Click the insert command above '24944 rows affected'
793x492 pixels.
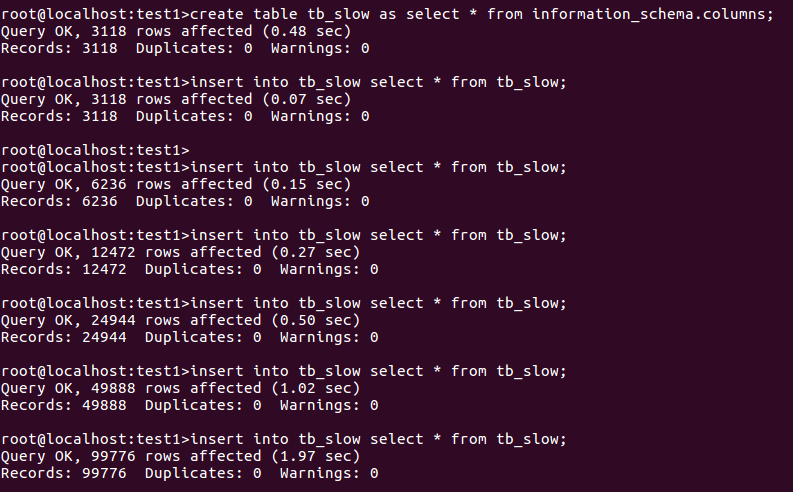284,303
